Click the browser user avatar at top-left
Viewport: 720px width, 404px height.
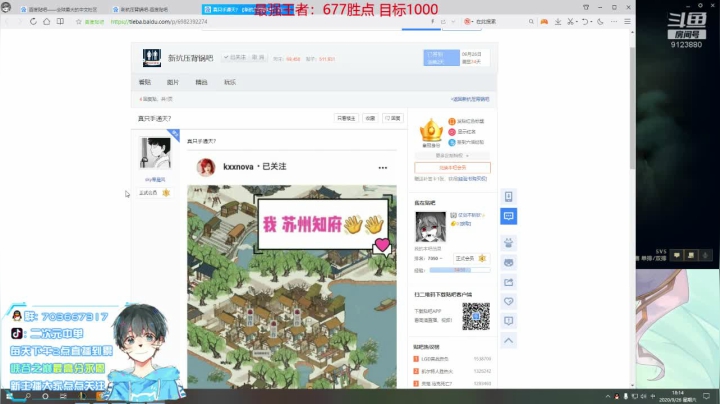pyautogui.click(x=6, y=8)
